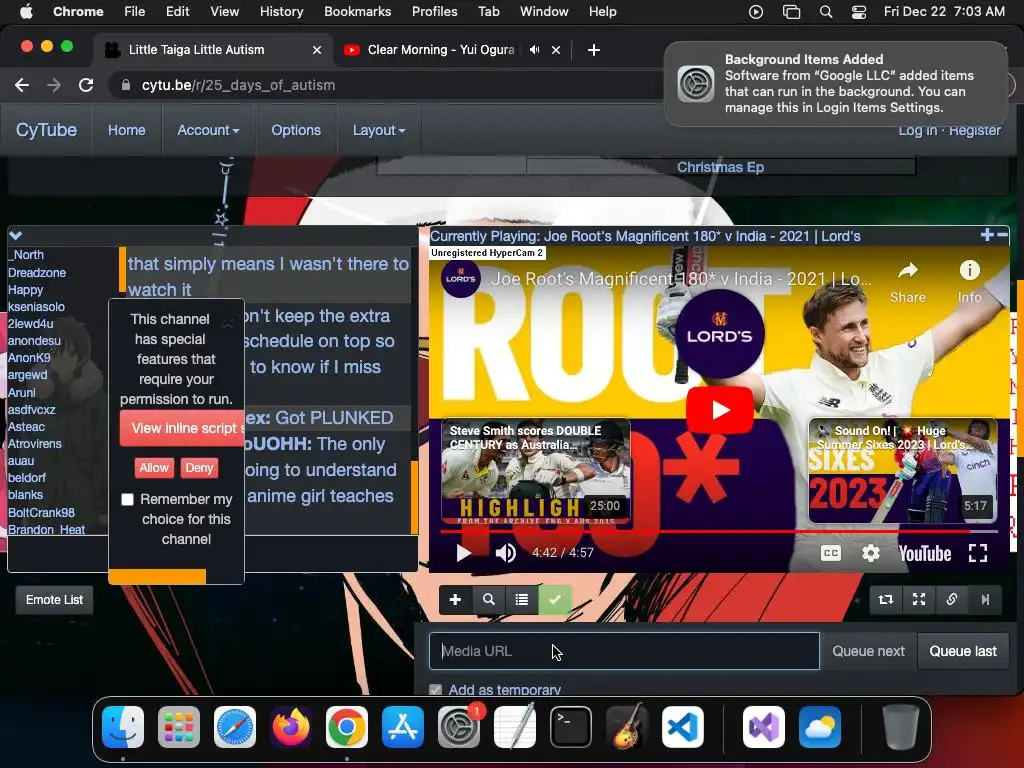
Task: Open macOS Control Center icon
Action: tap(859, 12)
